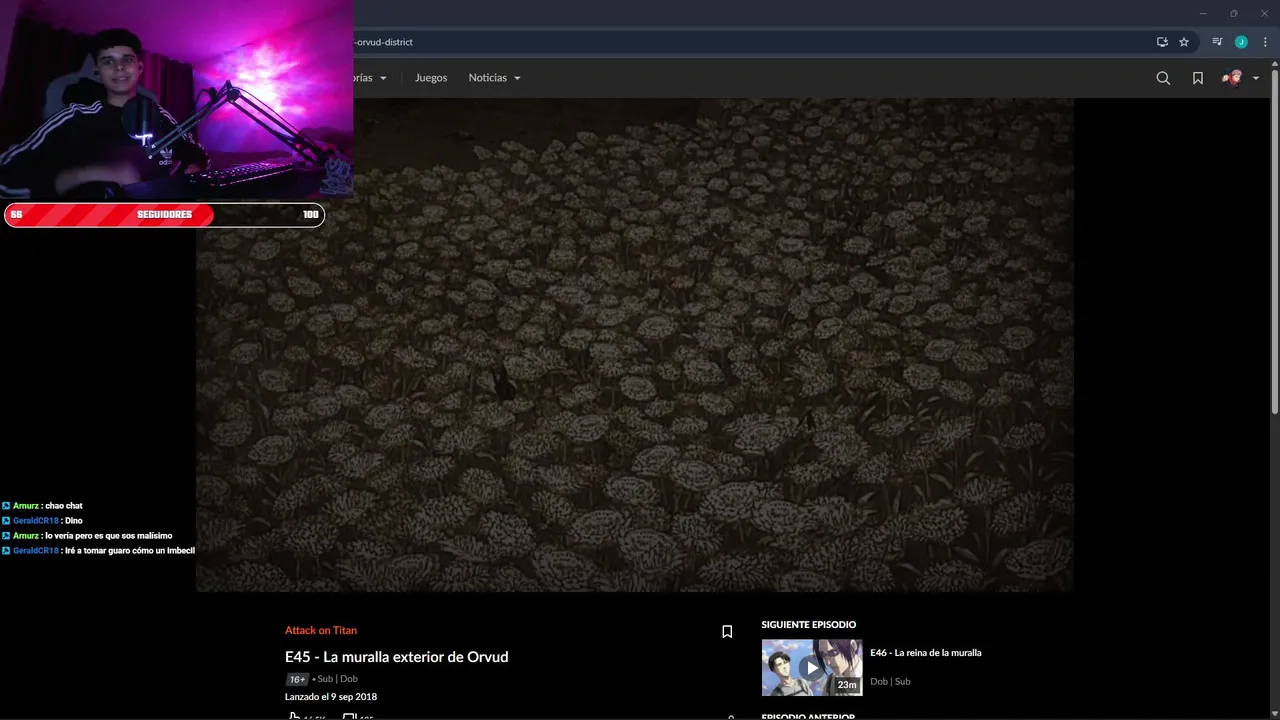Screen dimensions: 1280x720
Task: Expand the account dropdown arrow
Action: tap(1256, 79)
